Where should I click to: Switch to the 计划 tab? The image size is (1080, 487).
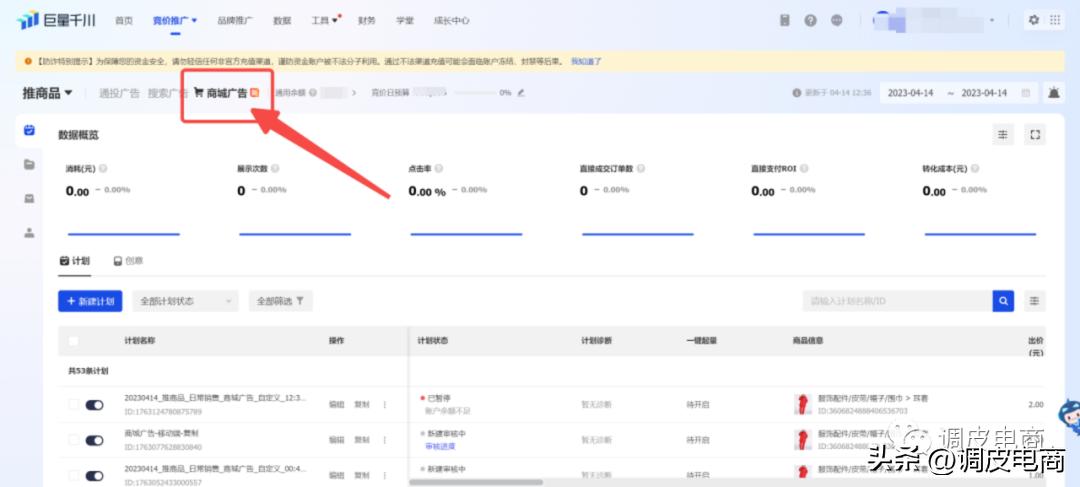click(x=74, y=261)
